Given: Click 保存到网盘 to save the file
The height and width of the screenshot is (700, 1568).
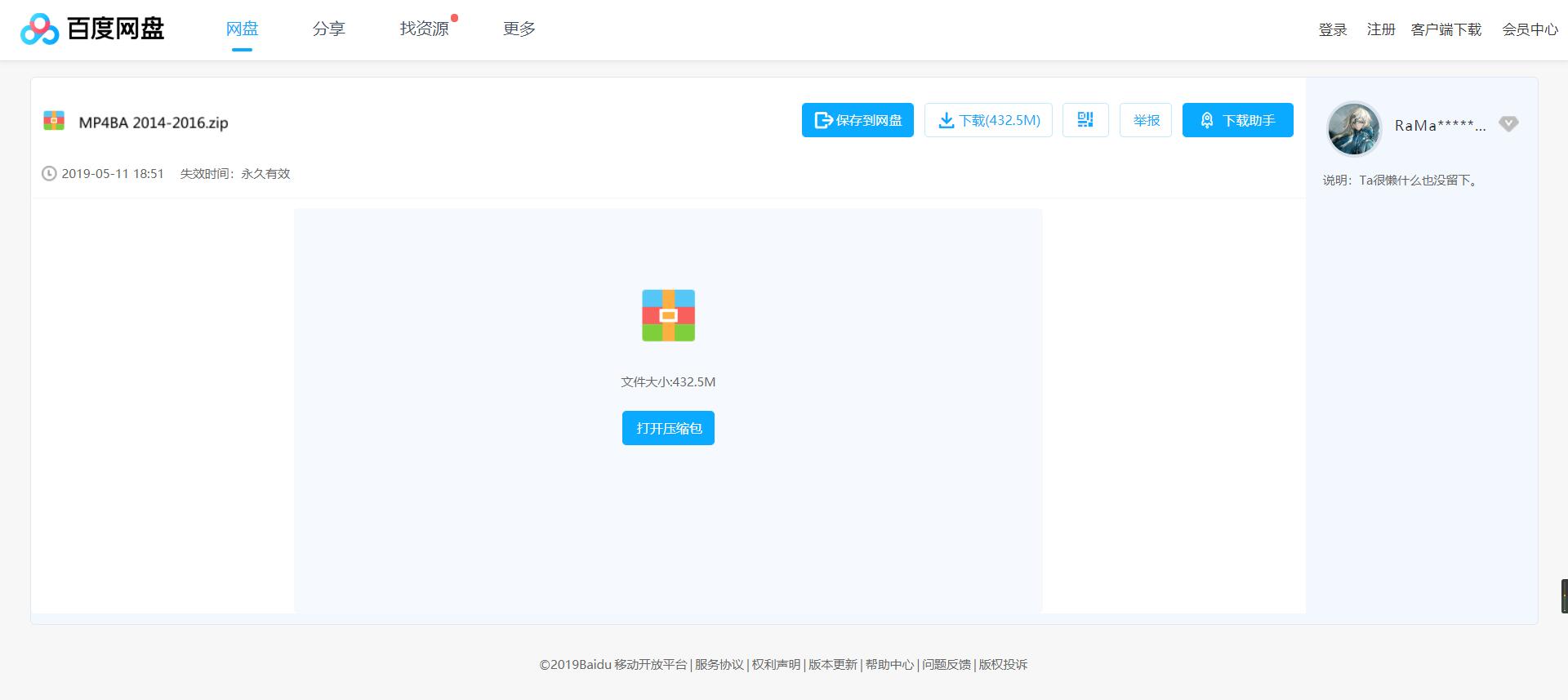Looking at the screenshot, I should click(857, 120).
